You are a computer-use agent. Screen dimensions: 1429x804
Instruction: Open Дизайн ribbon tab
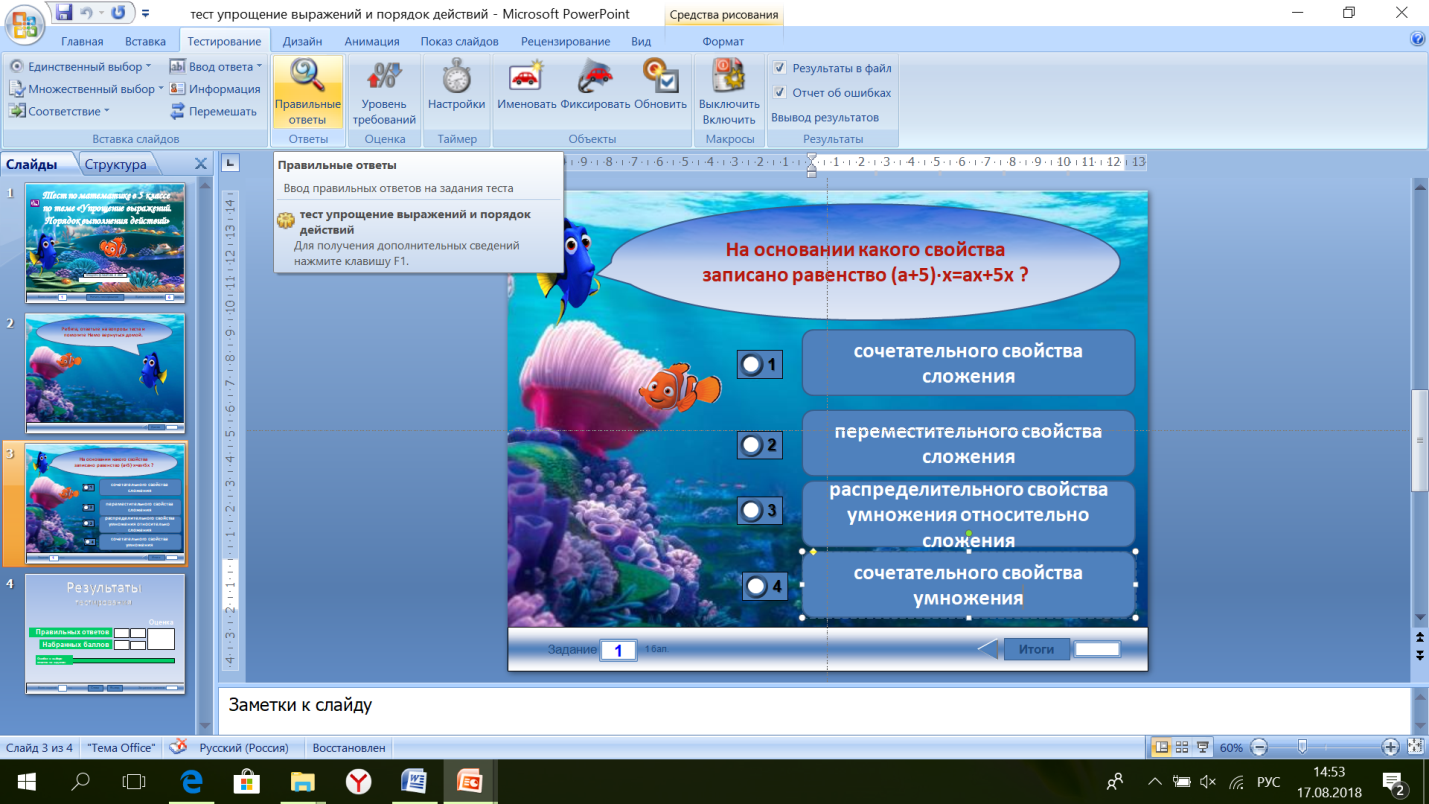pos(302,41)
